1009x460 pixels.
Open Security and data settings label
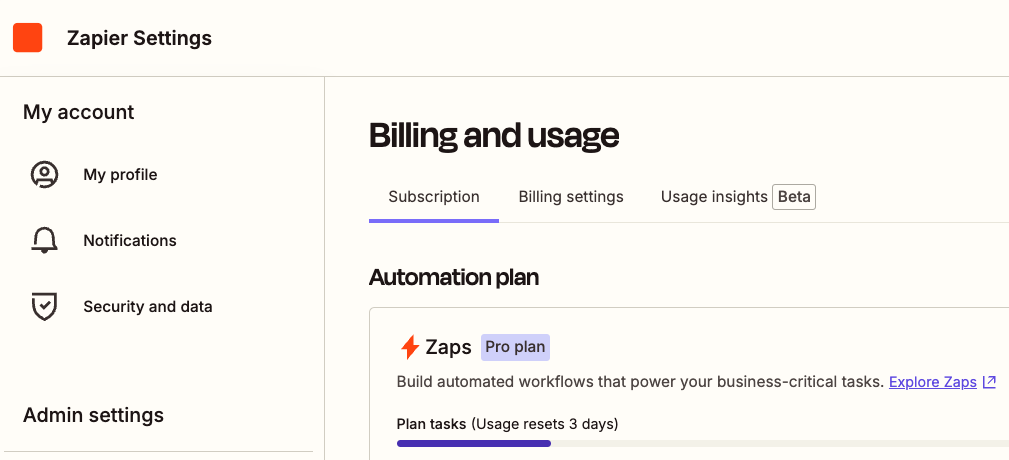point(148,307)
